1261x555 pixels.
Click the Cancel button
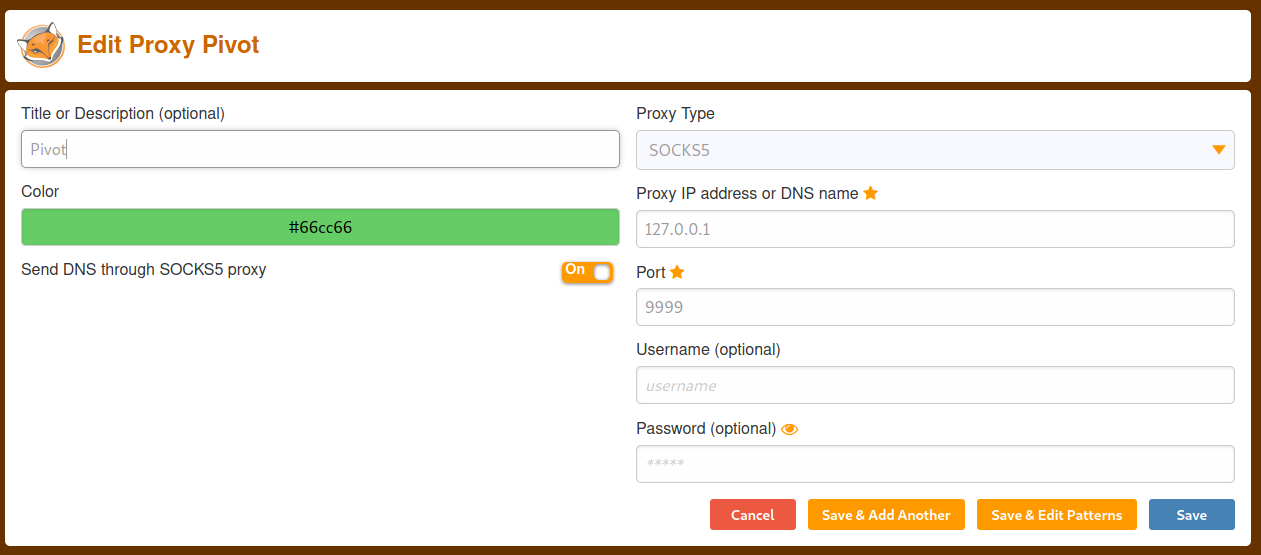(x=753, y=515)
